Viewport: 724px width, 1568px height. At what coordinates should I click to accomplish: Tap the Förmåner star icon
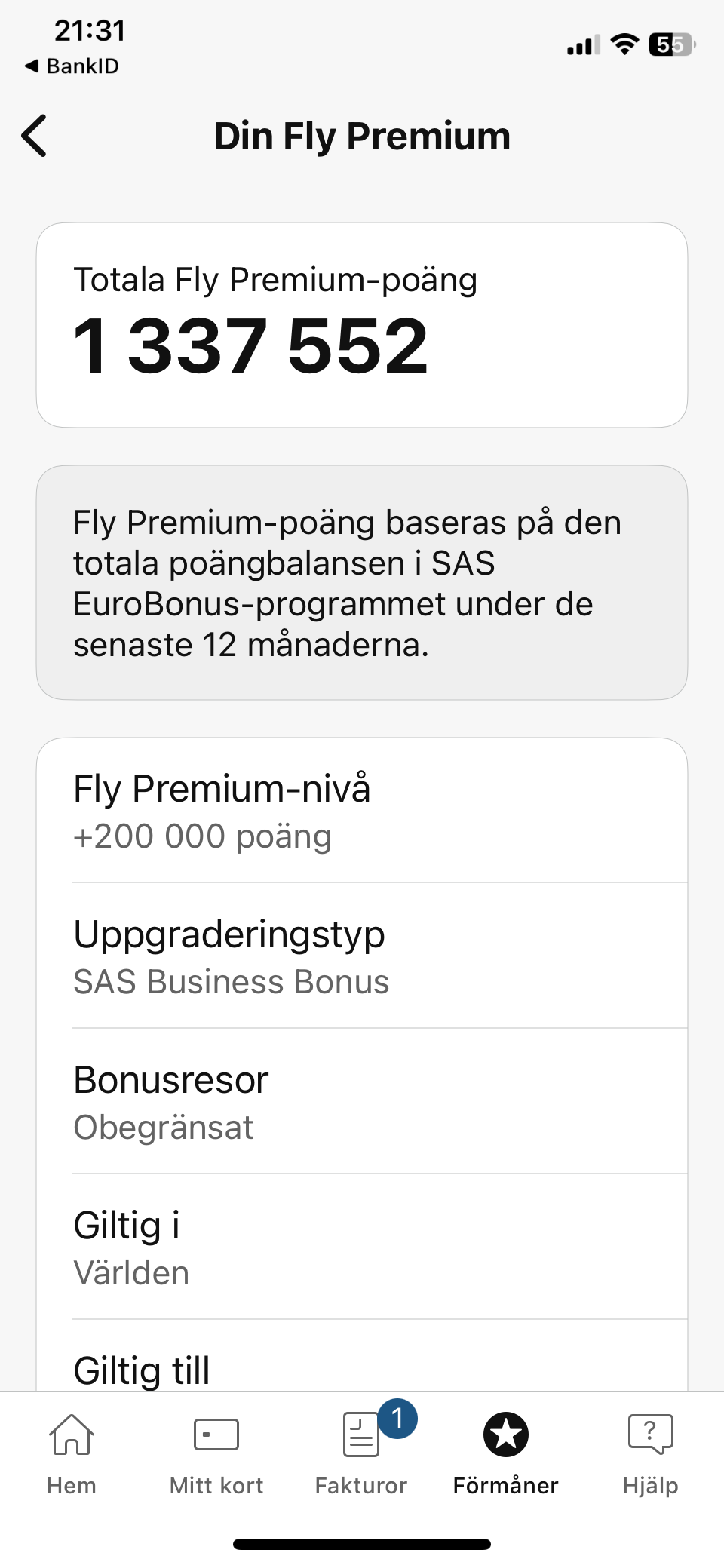point(505,1434)
